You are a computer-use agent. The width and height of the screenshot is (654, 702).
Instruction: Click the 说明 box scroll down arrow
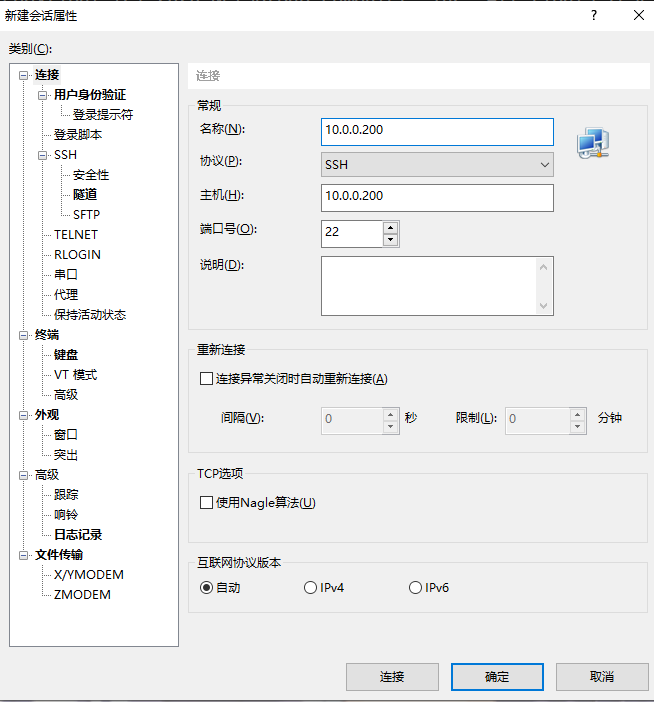pyautogui.click(x=543, y=306)
